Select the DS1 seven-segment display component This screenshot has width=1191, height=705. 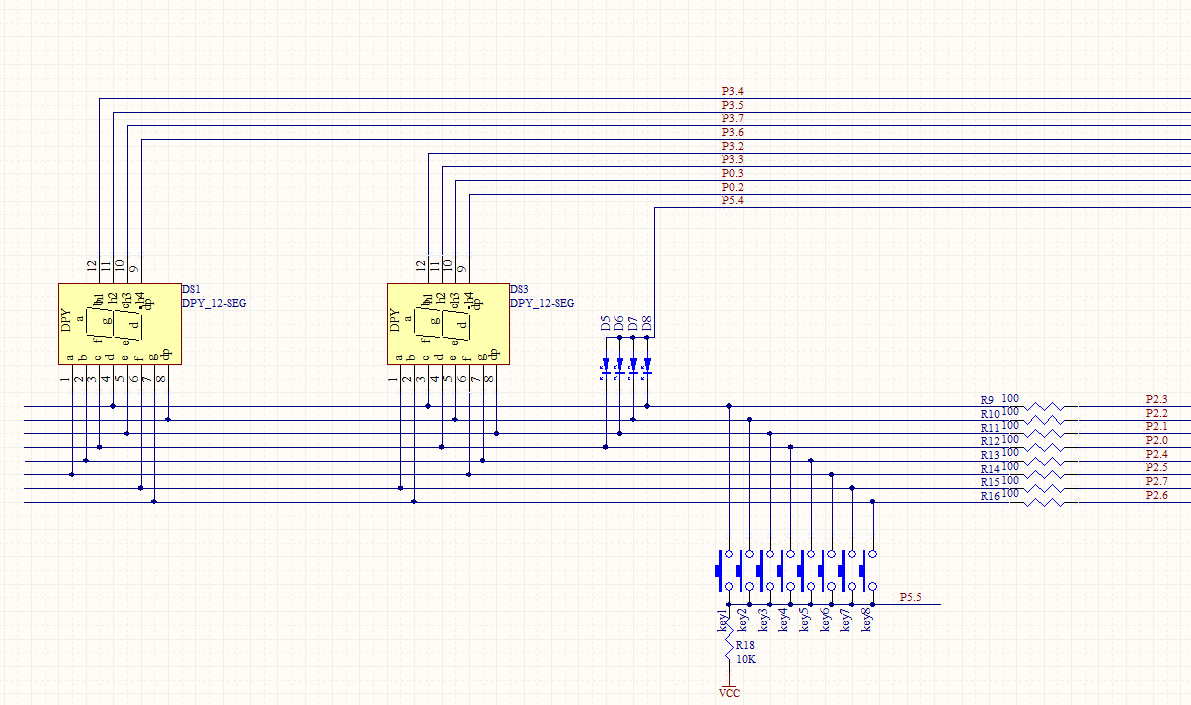coord(120,324)
